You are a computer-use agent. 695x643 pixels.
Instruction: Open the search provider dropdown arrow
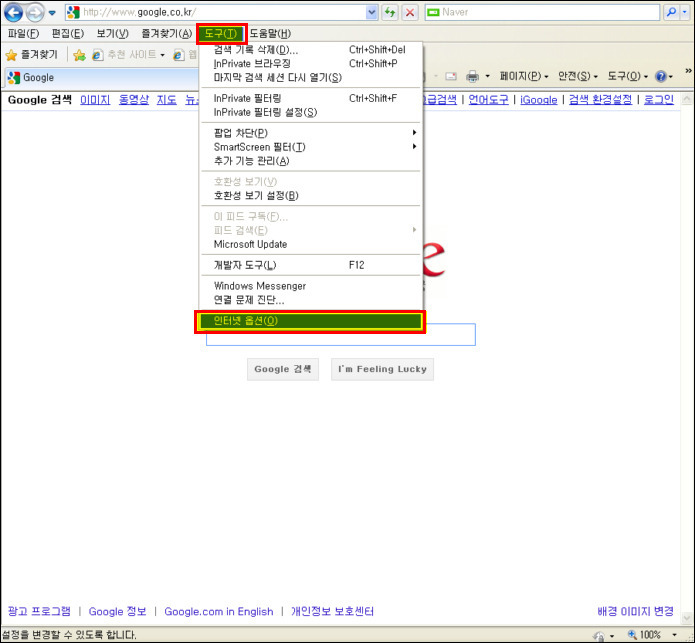click(x=685, y=12)
